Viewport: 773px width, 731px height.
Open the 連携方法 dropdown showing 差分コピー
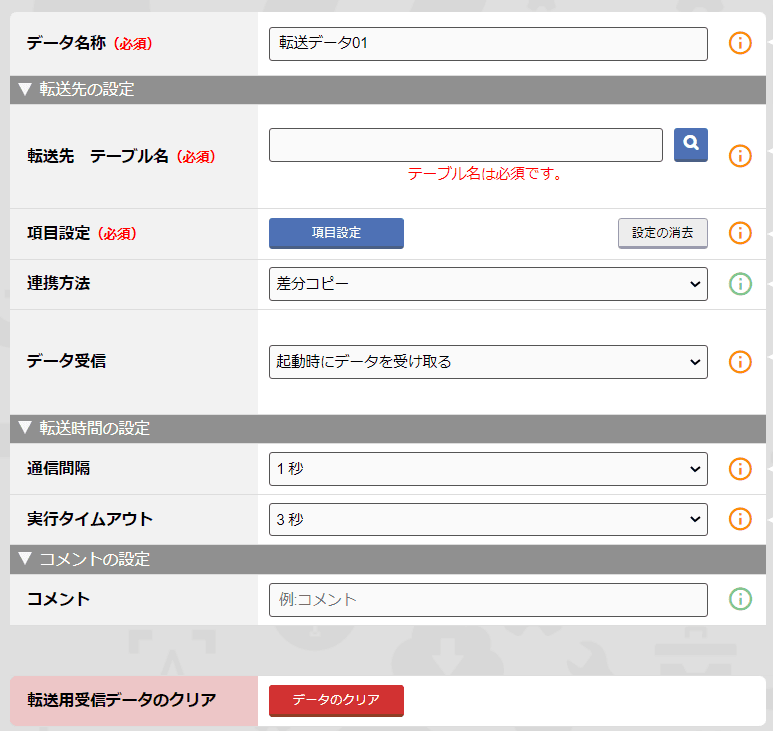pos(488,284)
